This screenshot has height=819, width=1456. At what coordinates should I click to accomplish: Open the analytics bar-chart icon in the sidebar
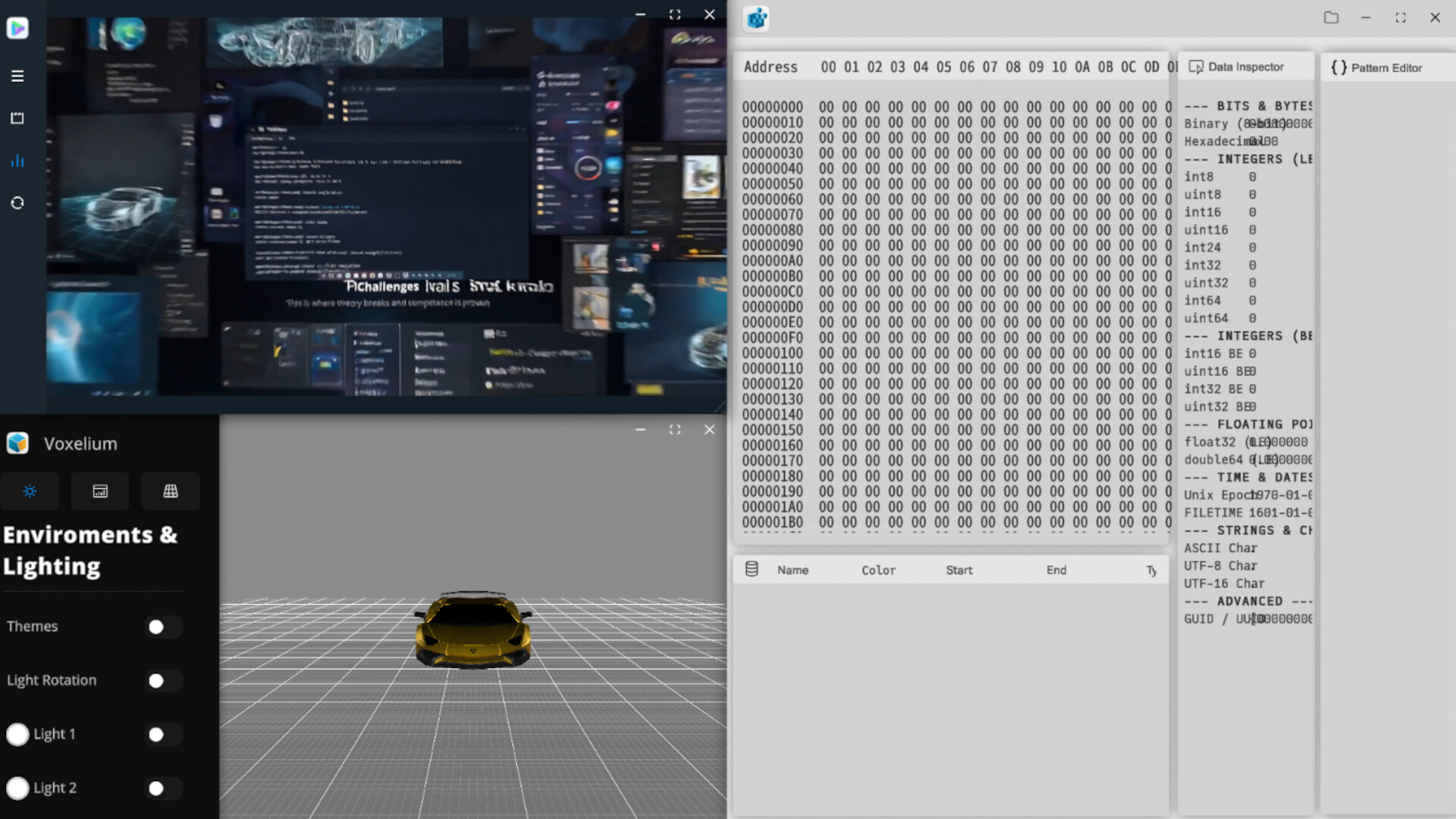click(x=17, y=161)
